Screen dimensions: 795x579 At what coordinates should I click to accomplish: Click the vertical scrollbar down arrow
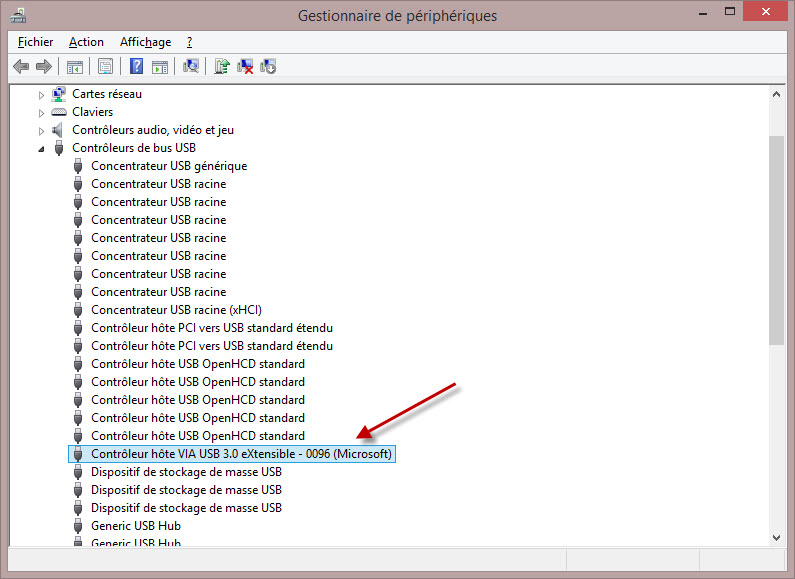pos(776,537)
